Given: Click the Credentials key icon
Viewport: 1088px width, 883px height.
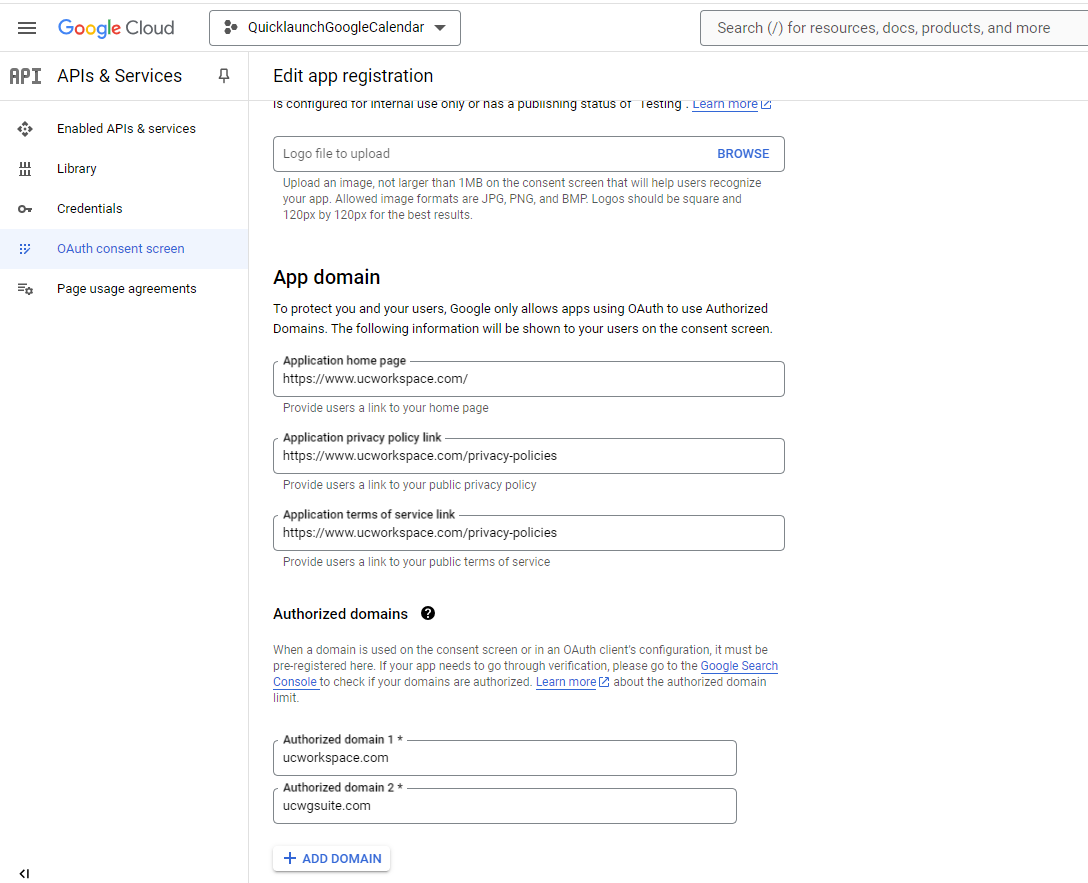Looking at the screenshot, I should coord(25,209).
